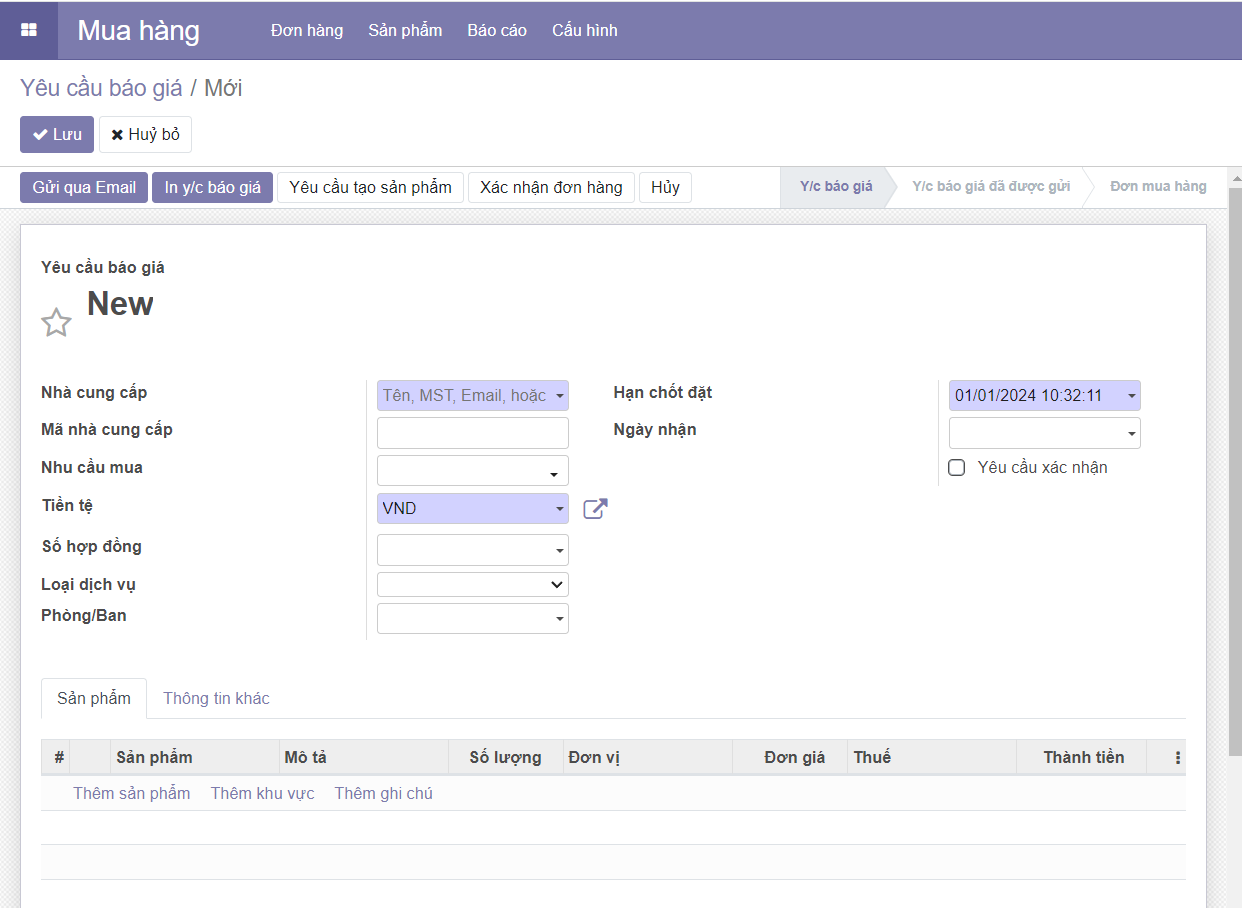This screenshot has height=908, width=1242.
Task: Open the apps grid menu icon
Action: pos(29,30)
